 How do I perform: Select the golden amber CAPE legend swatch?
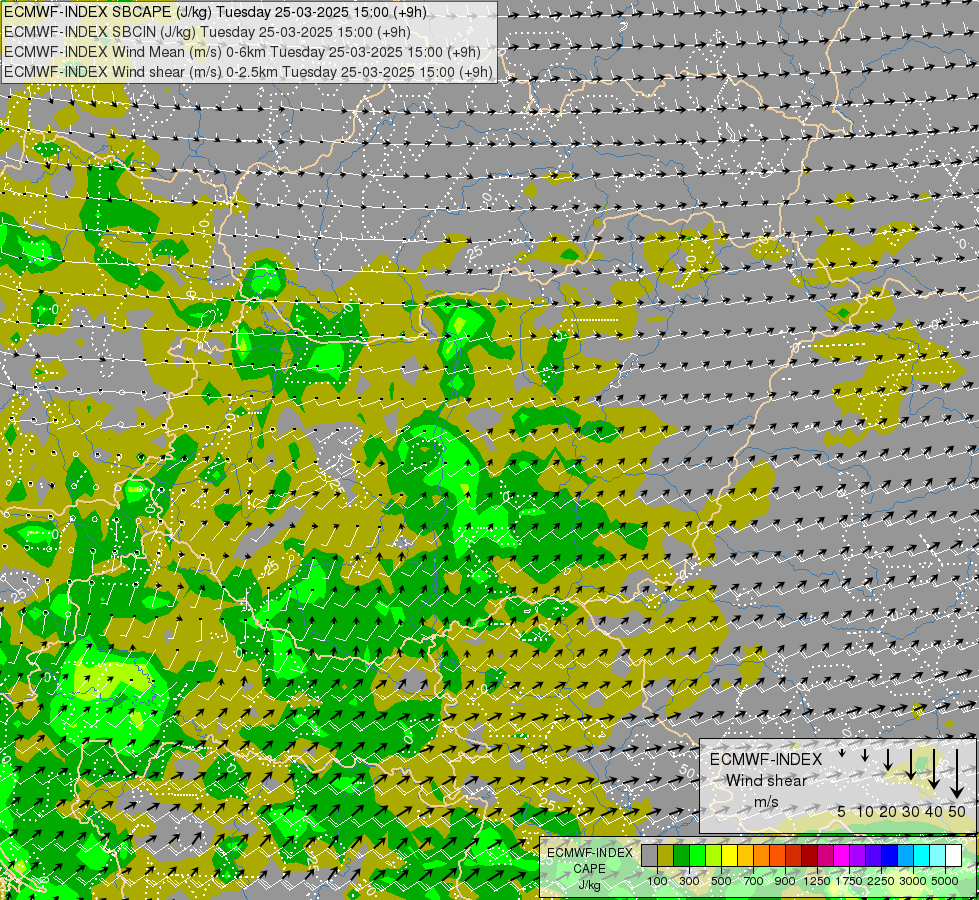(745, 855)
